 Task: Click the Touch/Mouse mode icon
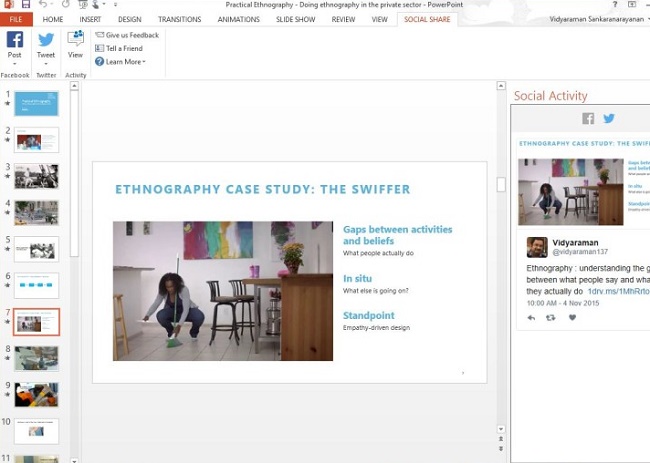pos(96,5)
